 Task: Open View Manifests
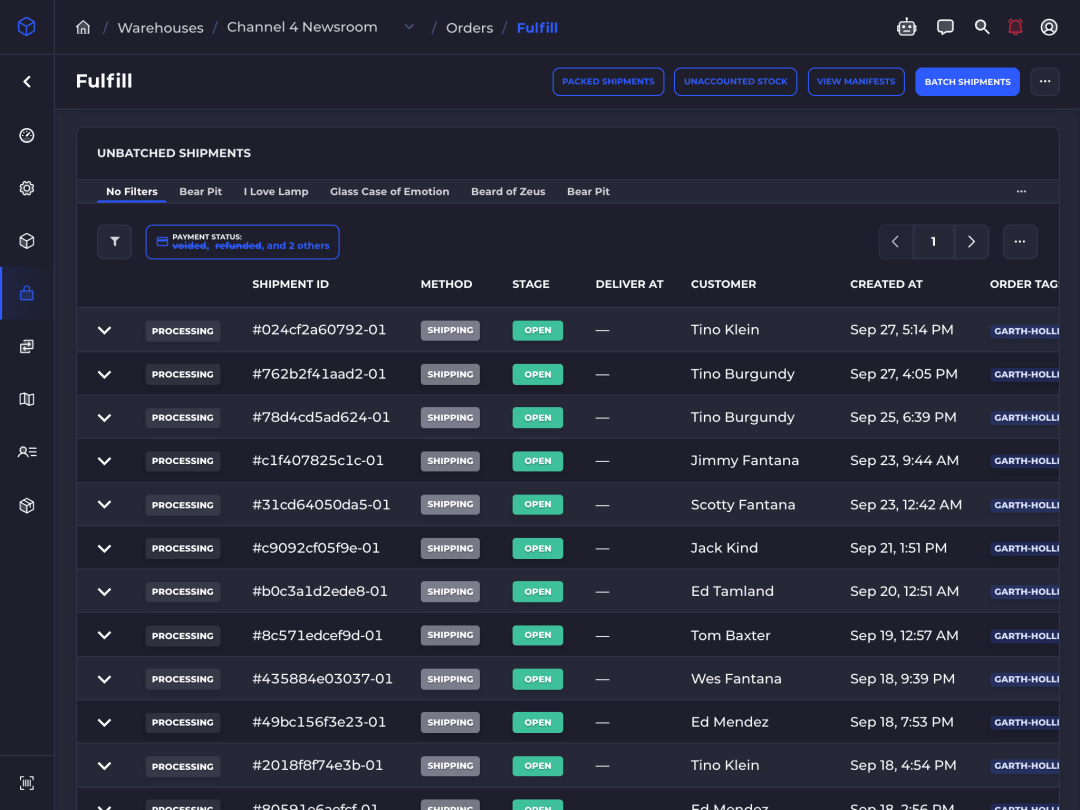point(855,82)
